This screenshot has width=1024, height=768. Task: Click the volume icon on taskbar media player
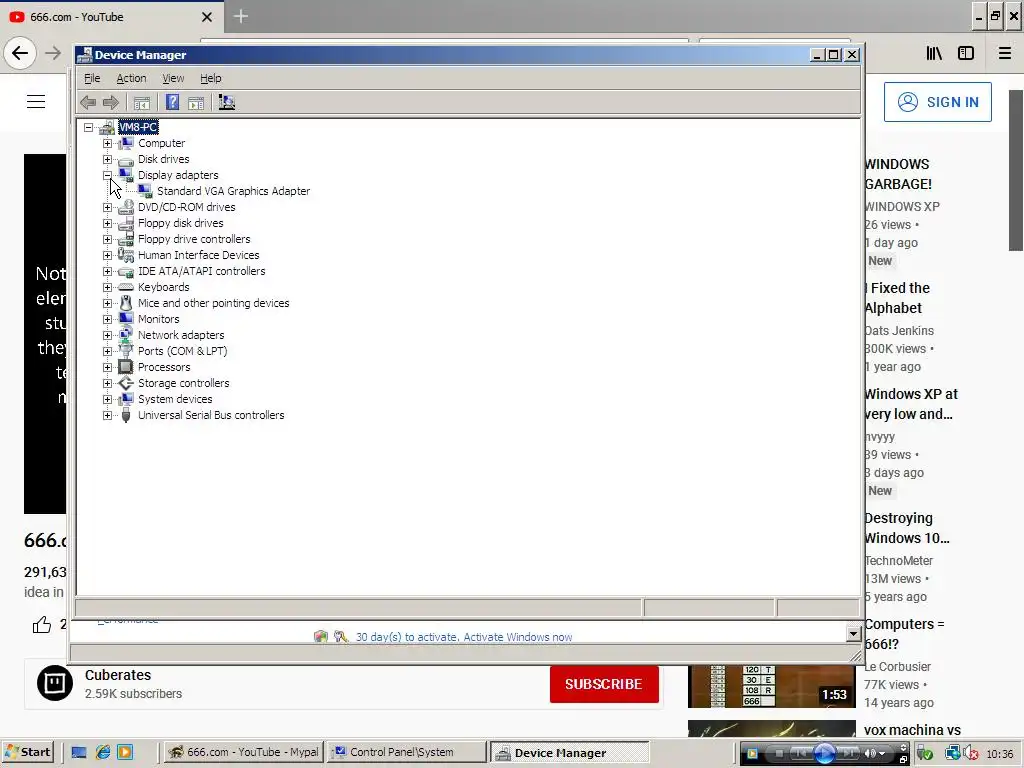click(x=870, y=754)
